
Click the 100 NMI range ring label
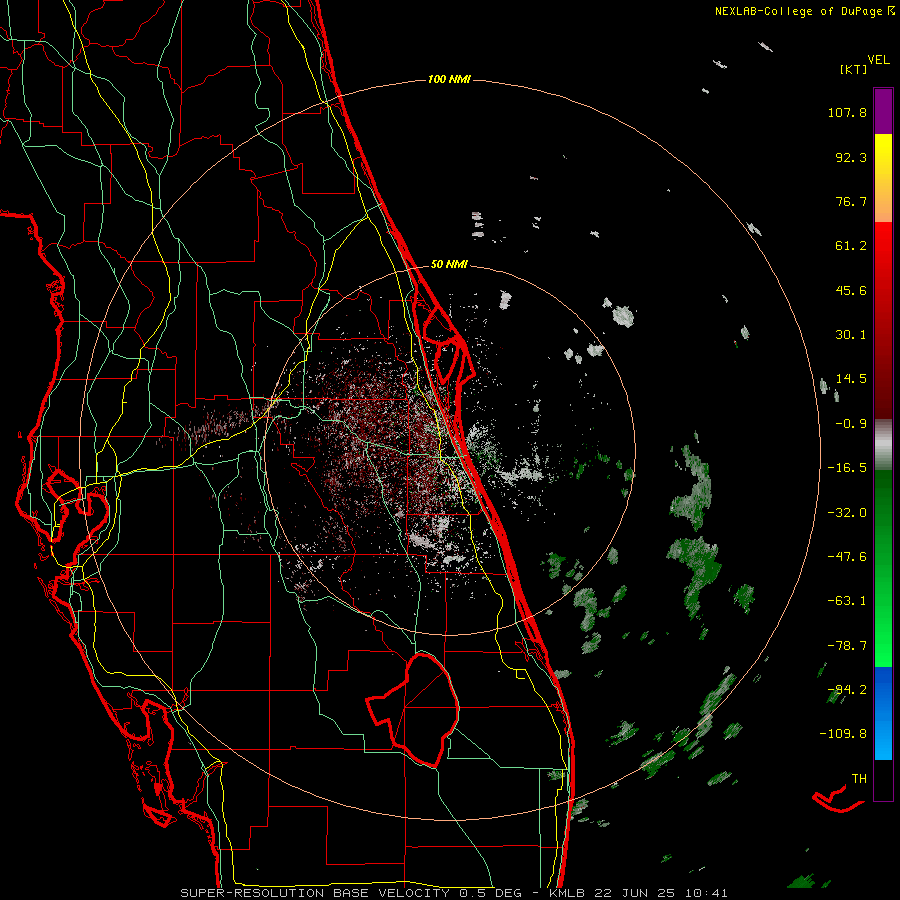[449, 79]
